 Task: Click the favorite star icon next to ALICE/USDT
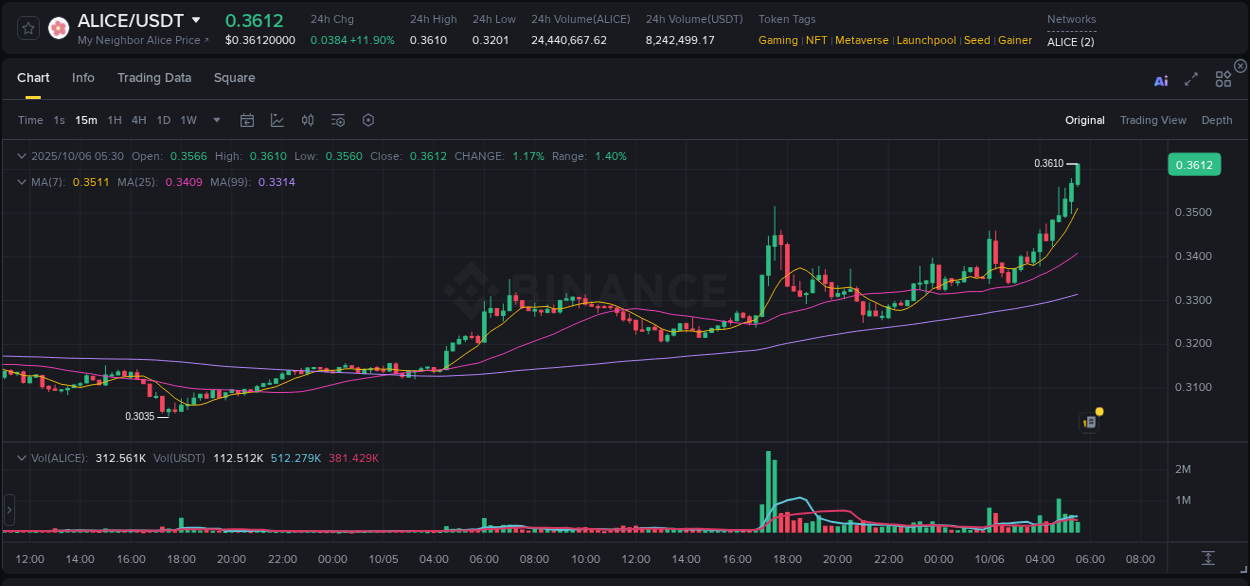(28, 27)
